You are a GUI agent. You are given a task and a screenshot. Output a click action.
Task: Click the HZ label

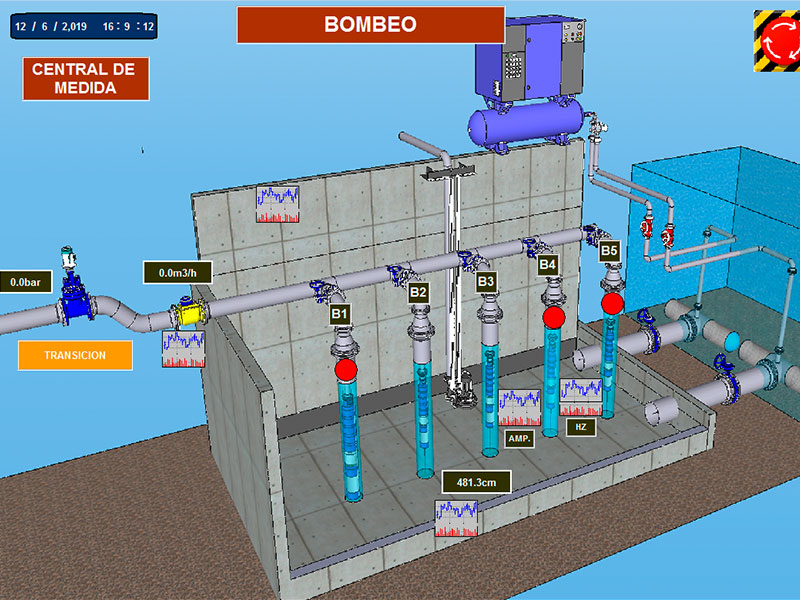(x=581, y=427)
